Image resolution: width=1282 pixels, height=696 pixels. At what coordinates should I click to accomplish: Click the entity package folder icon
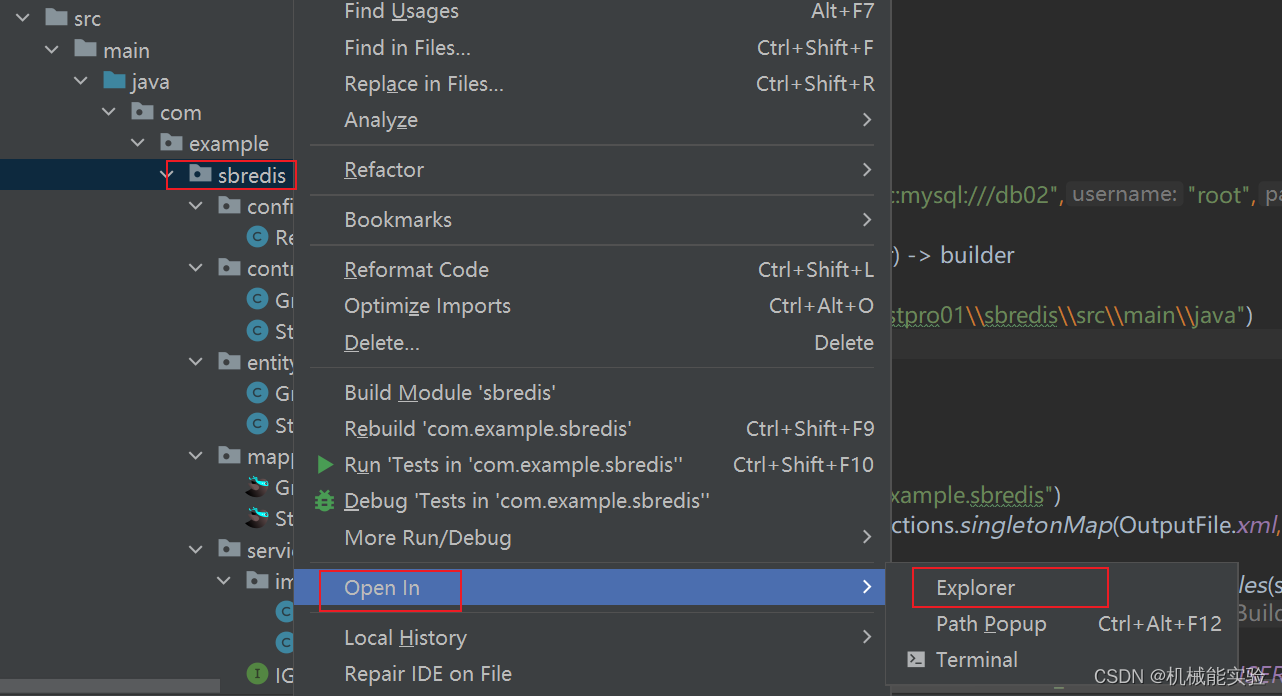(228, 362)
